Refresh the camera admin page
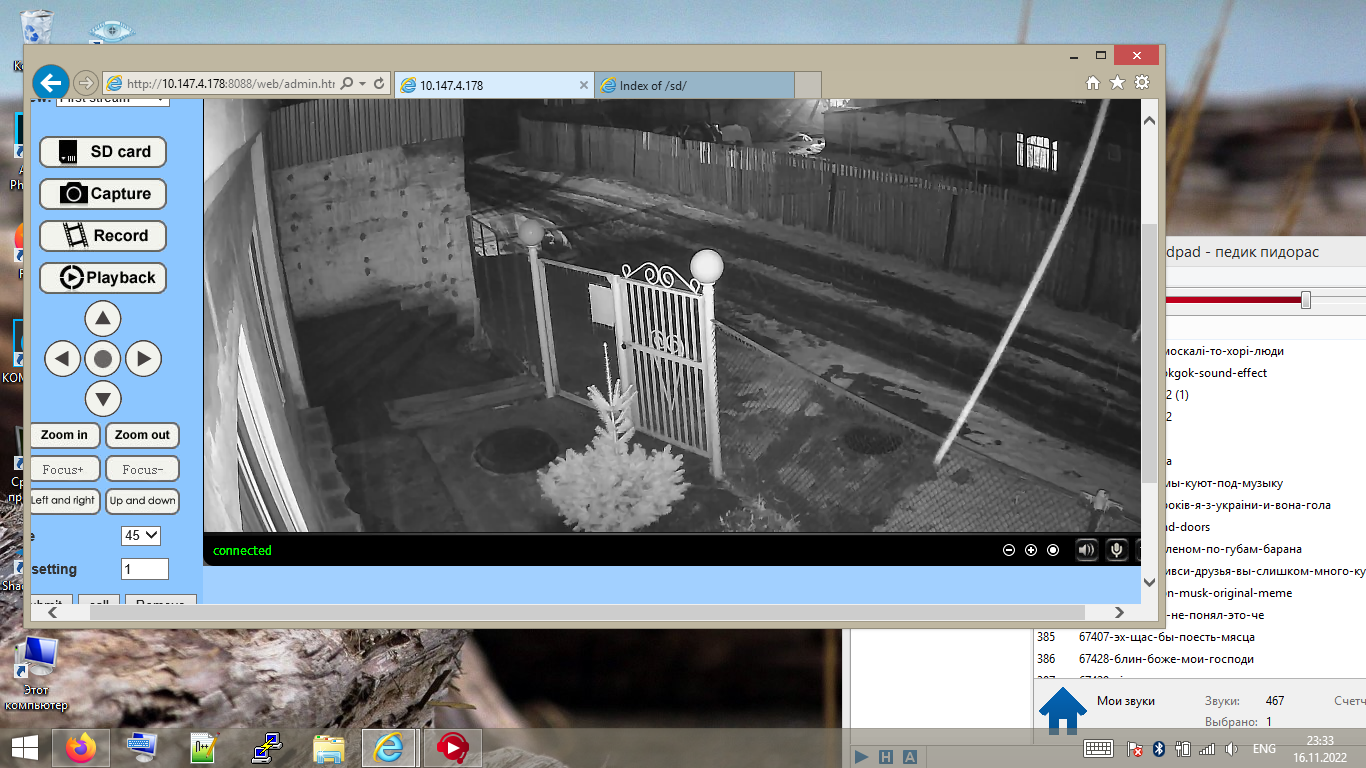1366x768 pixels. coord(379,84)
